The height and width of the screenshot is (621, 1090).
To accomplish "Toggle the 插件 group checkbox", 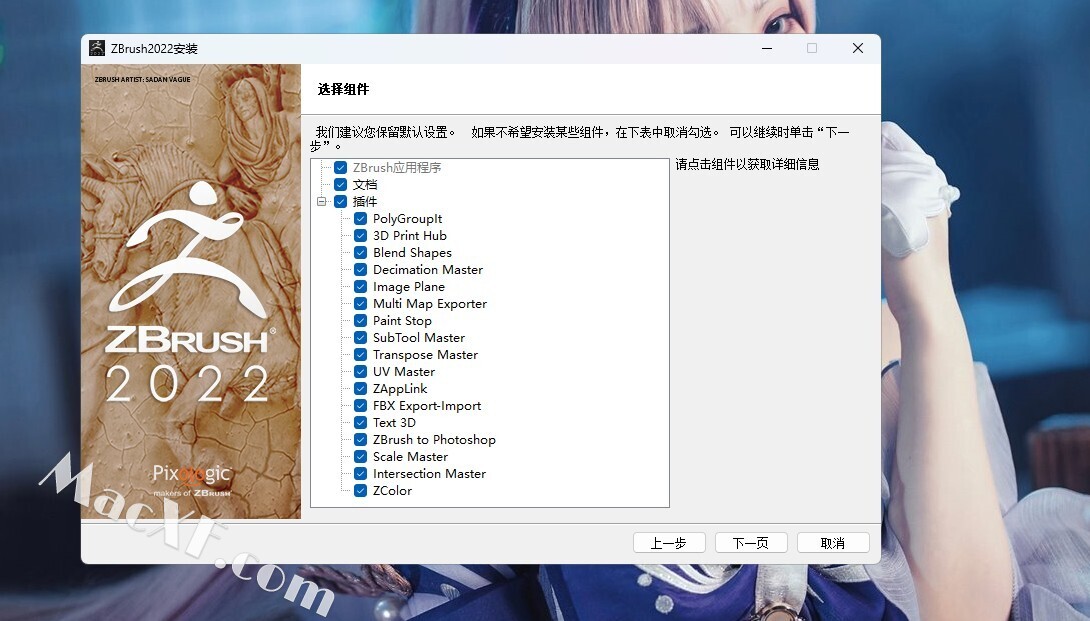I will point(341,202).
